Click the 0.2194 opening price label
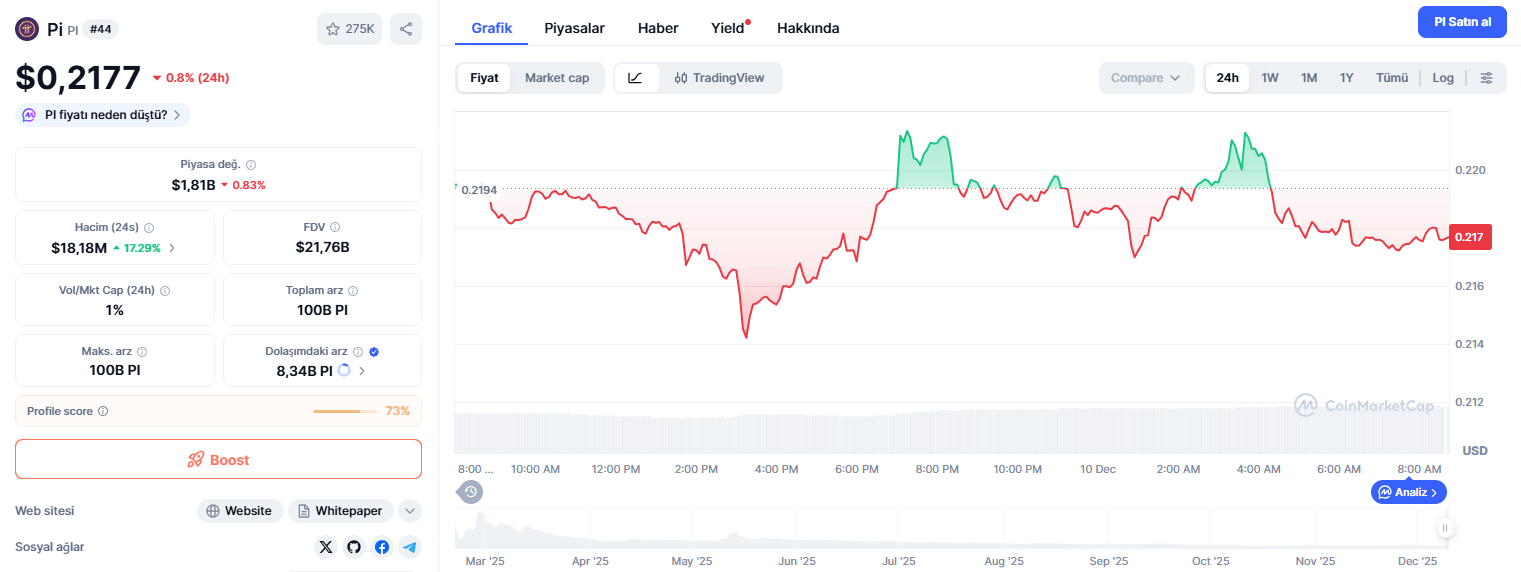This screenshot has height=572, width=1521. tap(478, 189)
